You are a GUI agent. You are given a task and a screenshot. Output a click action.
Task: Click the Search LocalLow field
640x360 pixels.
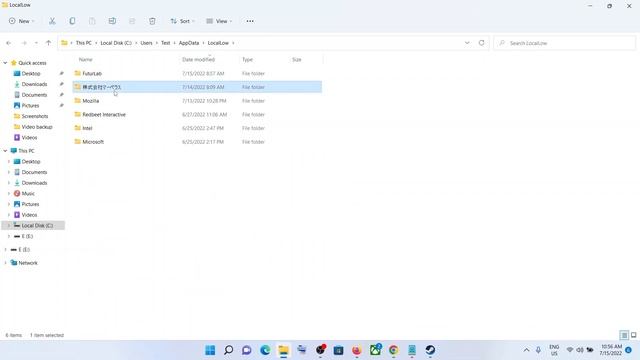[564, 43]
